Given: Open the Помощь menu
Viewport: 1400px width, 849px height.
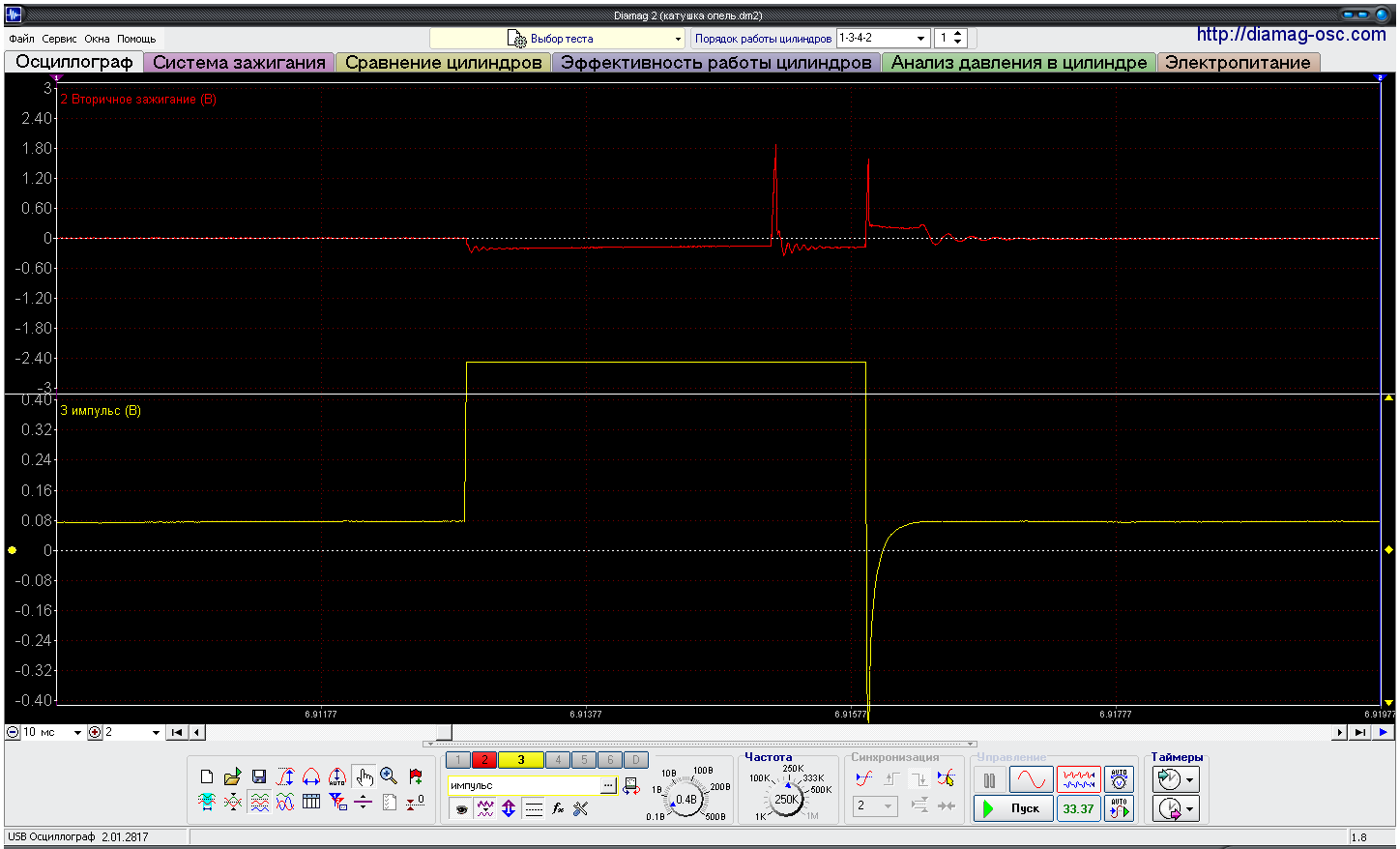Looking at the screenshot, I should (x=136, y=39).
